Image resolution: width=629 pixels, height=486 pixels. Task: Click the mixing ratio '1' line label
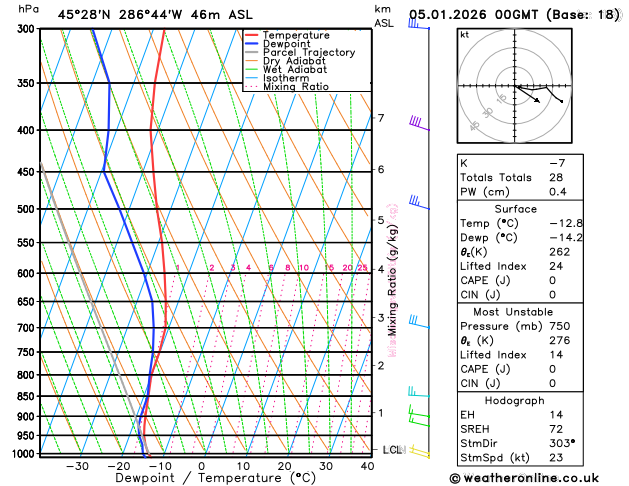[178, 267]
